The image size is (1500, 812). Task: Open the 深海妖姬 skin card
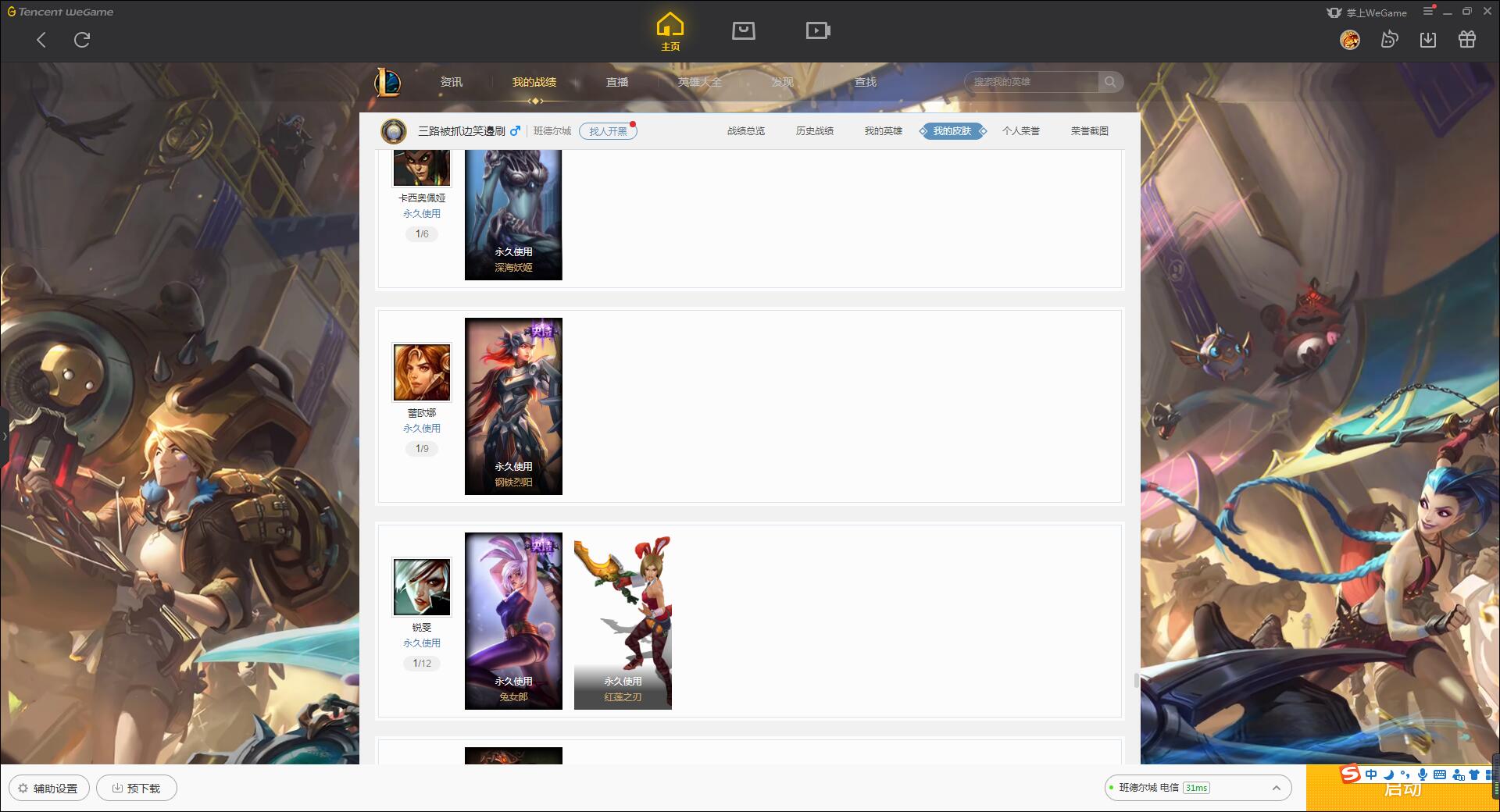(513, 215)
